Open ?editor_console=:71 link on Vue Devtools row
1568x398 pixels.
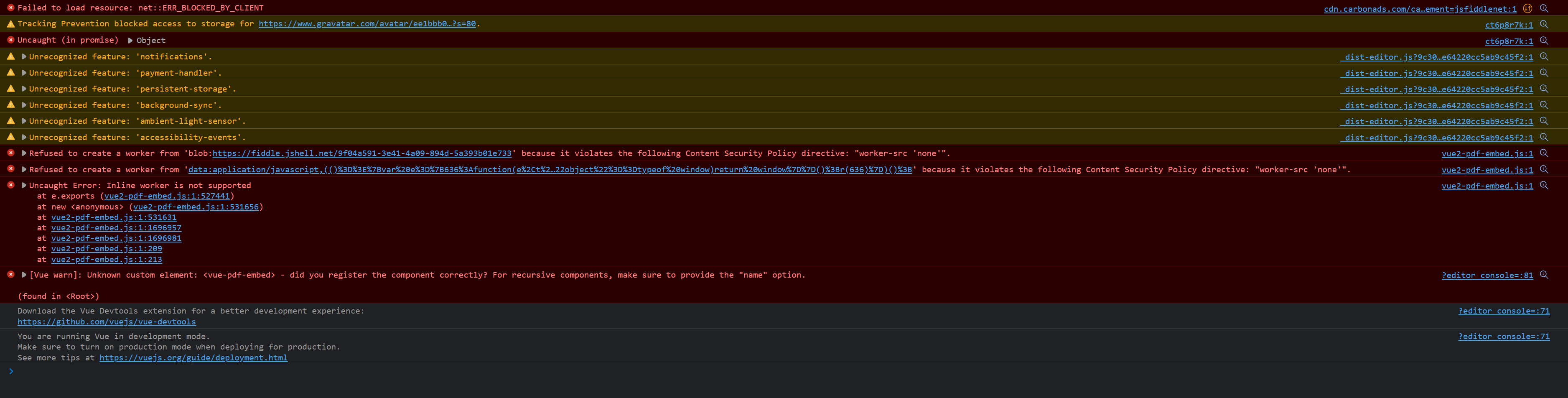1504,311
